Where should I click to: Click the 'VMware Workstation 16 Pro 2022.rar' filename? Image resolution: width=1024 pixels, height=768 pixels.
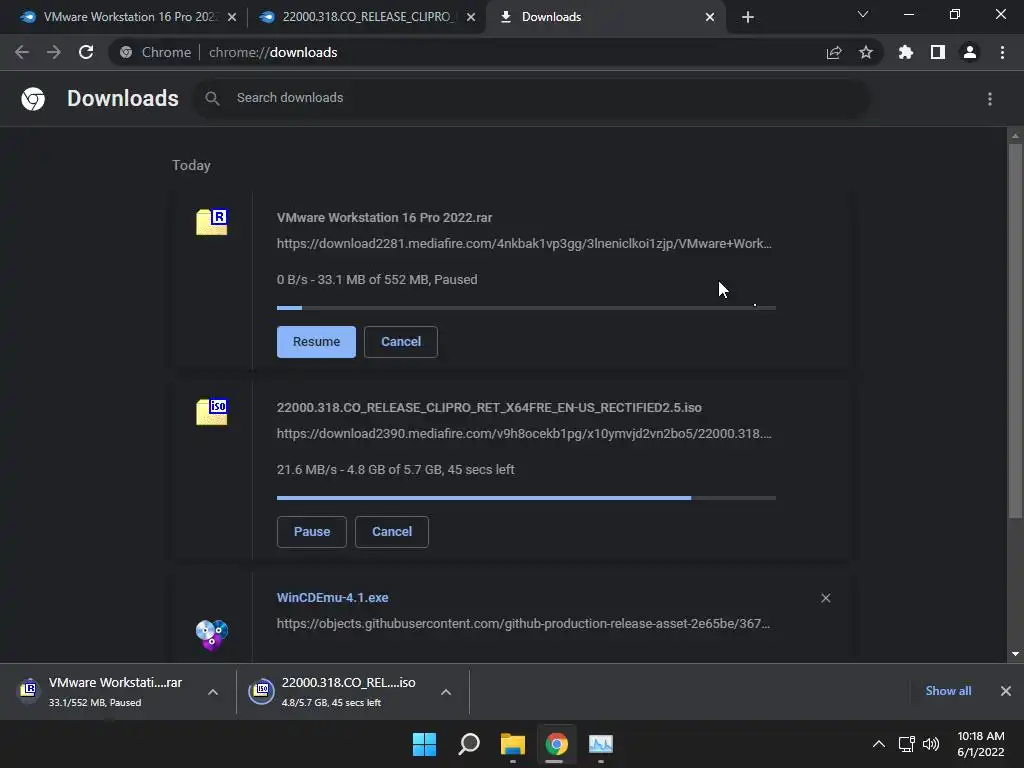pos(384,217)
